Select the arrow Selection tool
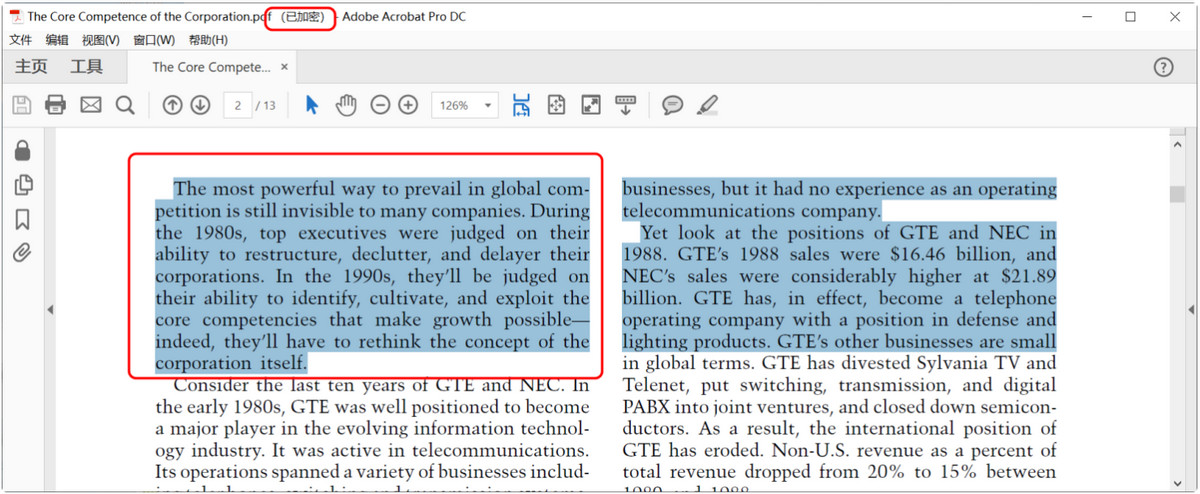 312,105
